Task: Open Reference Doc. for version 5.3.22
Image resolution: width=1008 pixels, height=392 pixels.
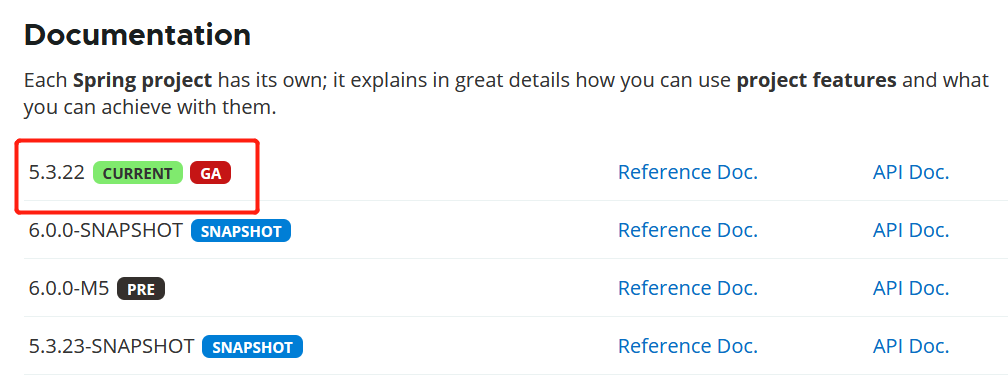Action: pos(688,172)
